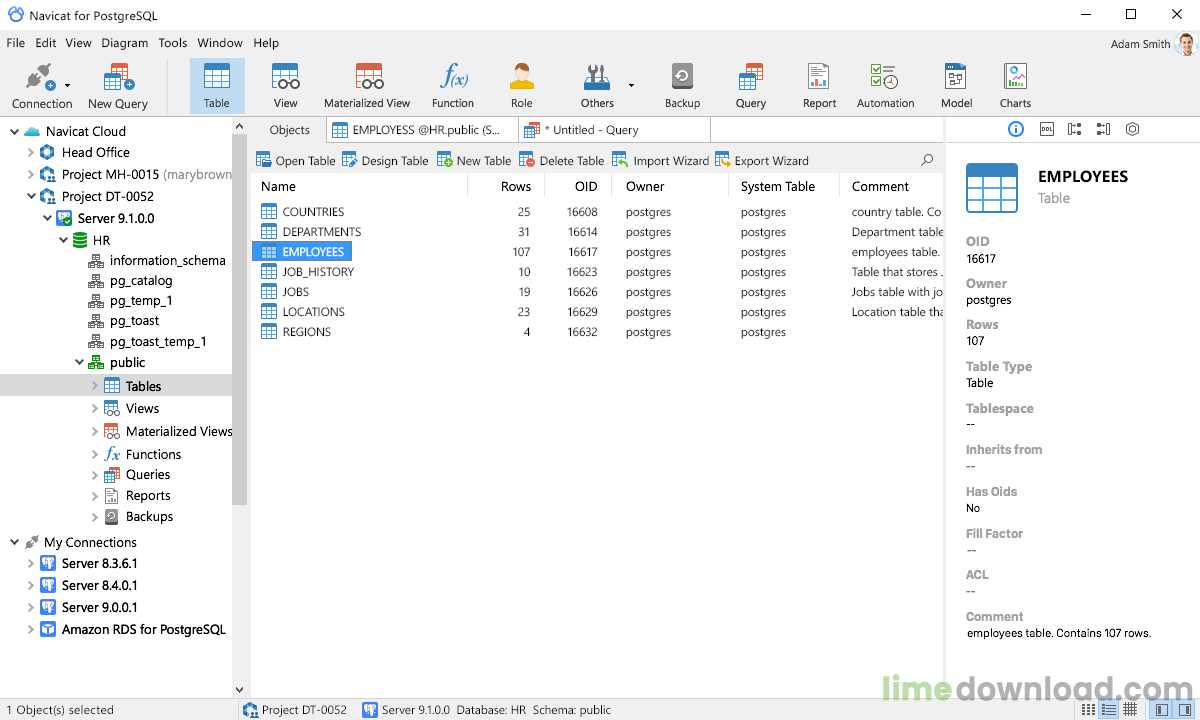Open the Automation tool

[x=885, y=85]
